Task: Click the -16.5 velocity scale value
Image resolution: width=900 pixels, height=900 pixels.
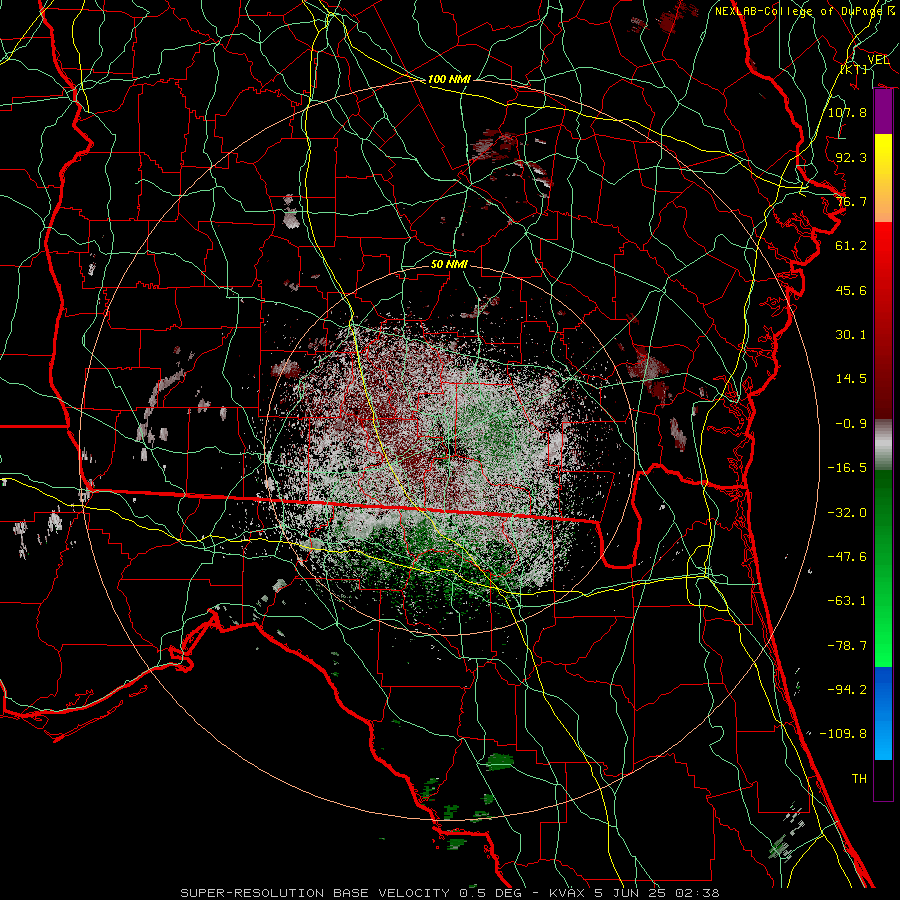Action: tap(847, 468)
